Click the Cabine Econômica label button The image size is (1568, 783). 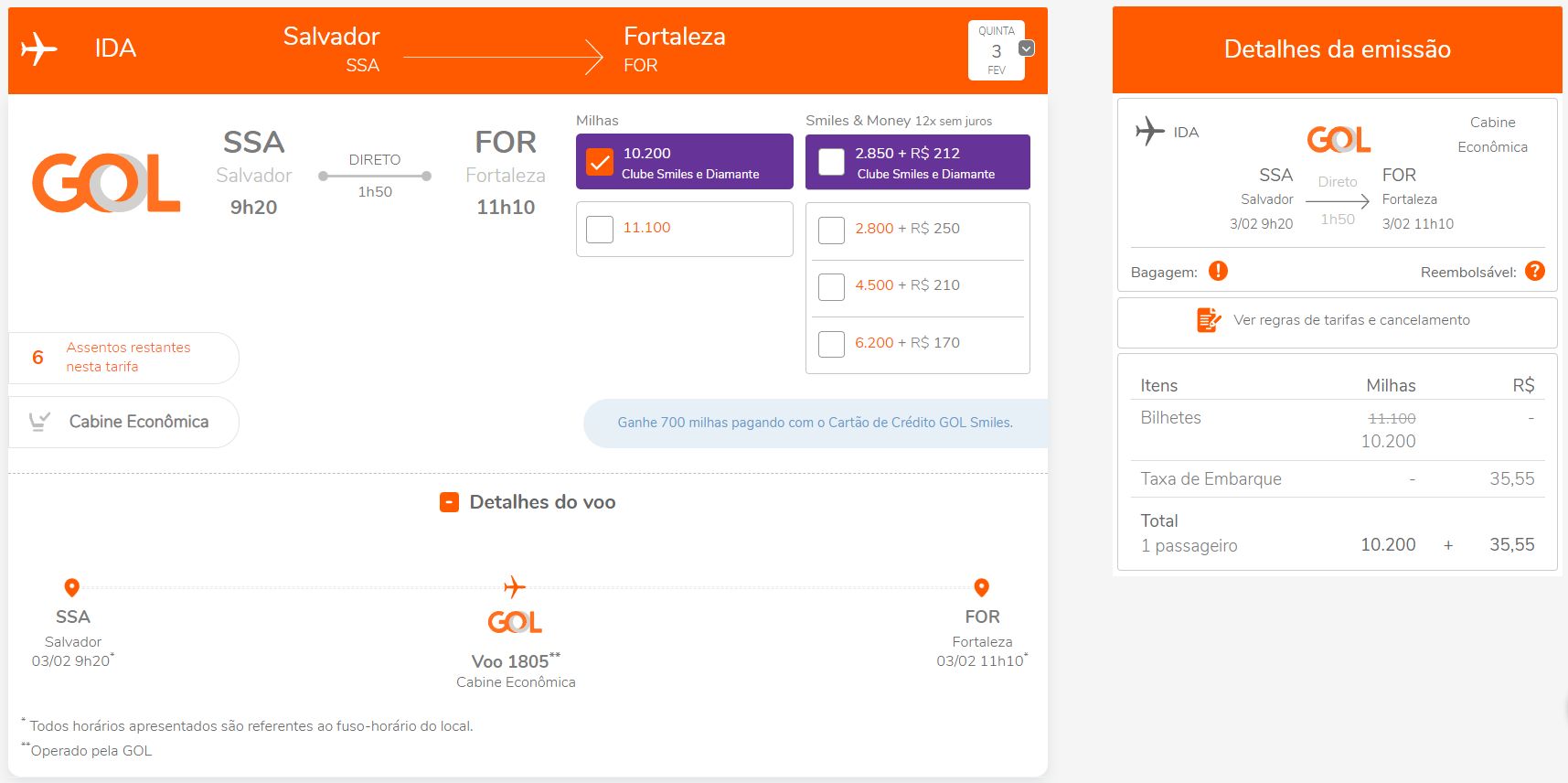pyautogui.click(x=123, y=422)
